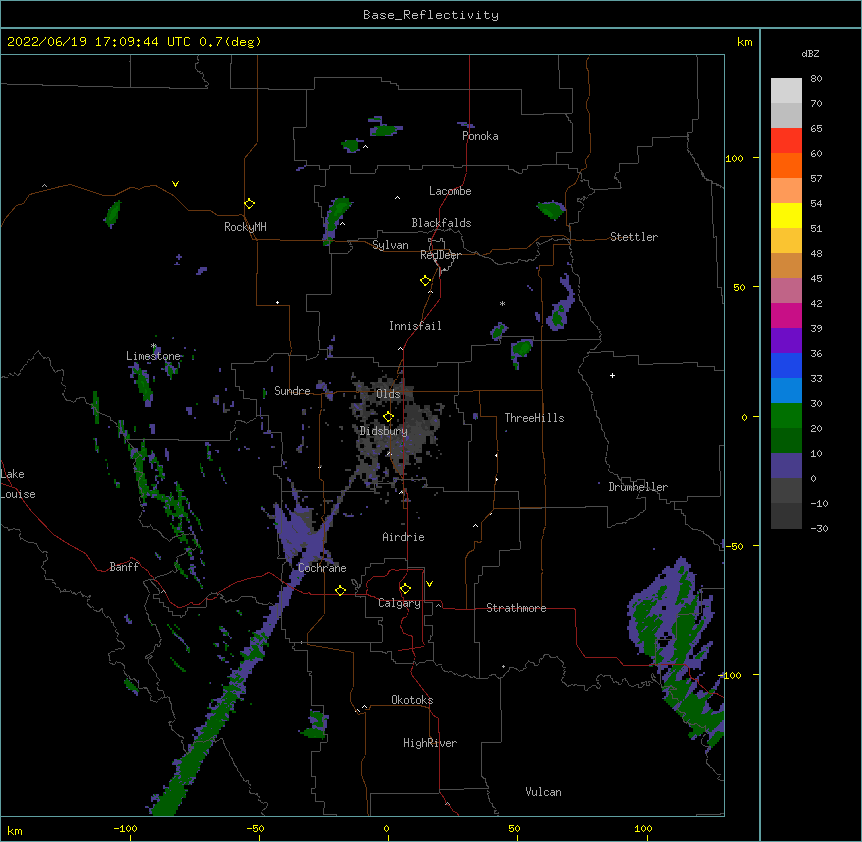Viewport: 862px width, 842px height.
Task: Click the Cochrane town label
Action: tap(322, 568)
